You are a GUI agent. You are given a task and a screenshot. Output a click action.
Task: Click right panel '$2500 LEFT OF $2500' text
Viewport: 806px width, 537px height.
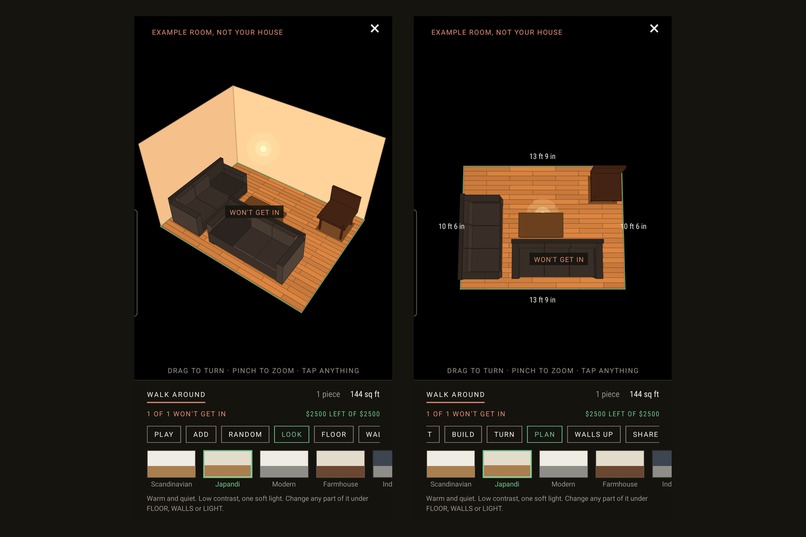(622, 414)
